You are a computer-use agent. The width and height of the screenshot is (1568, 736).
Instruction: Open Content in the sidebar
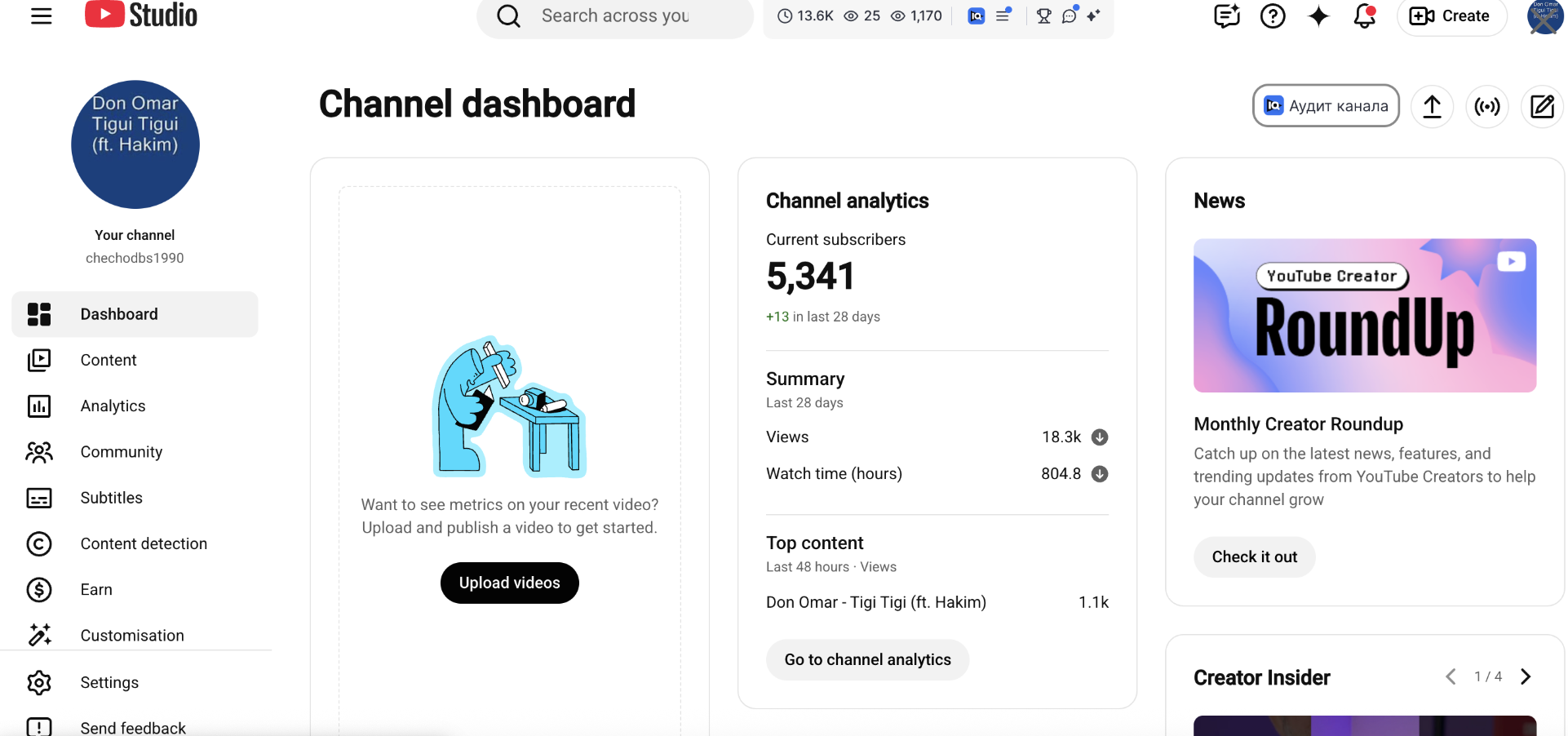(135, 360)
